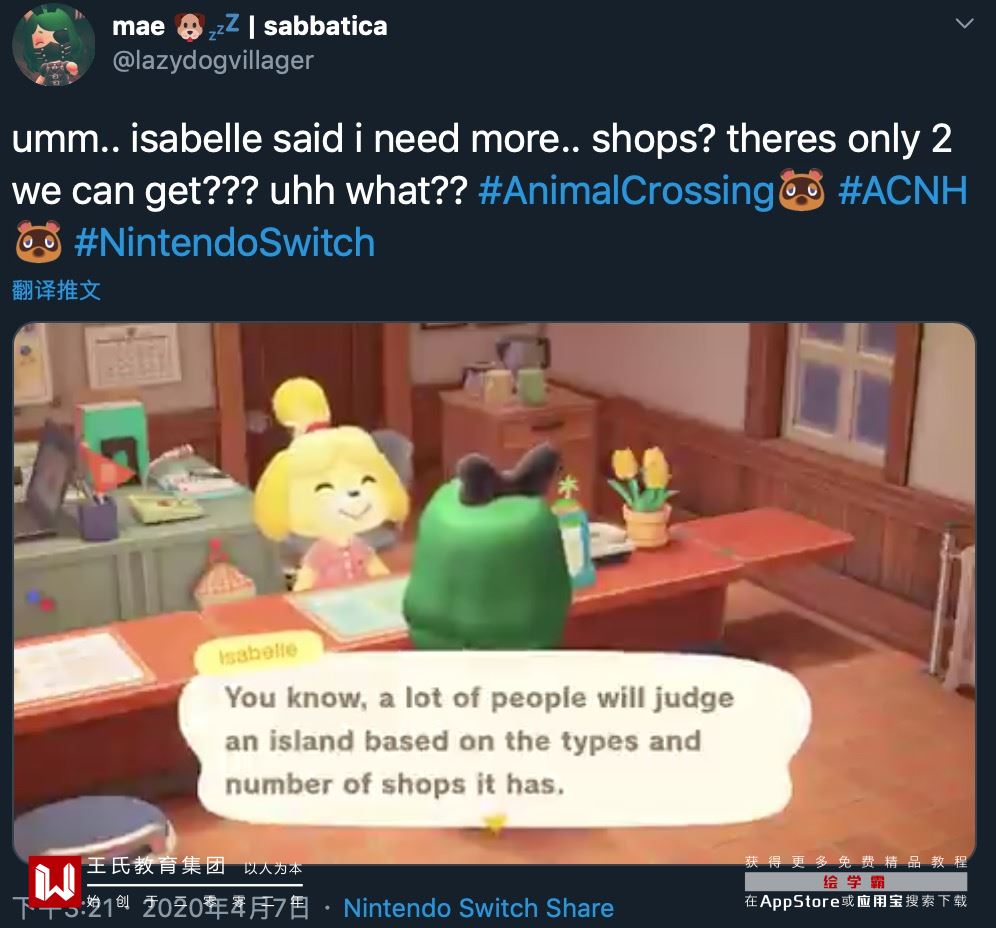Open the #ACNH hashtag
The image size is (996, 928).
point(903,190)
